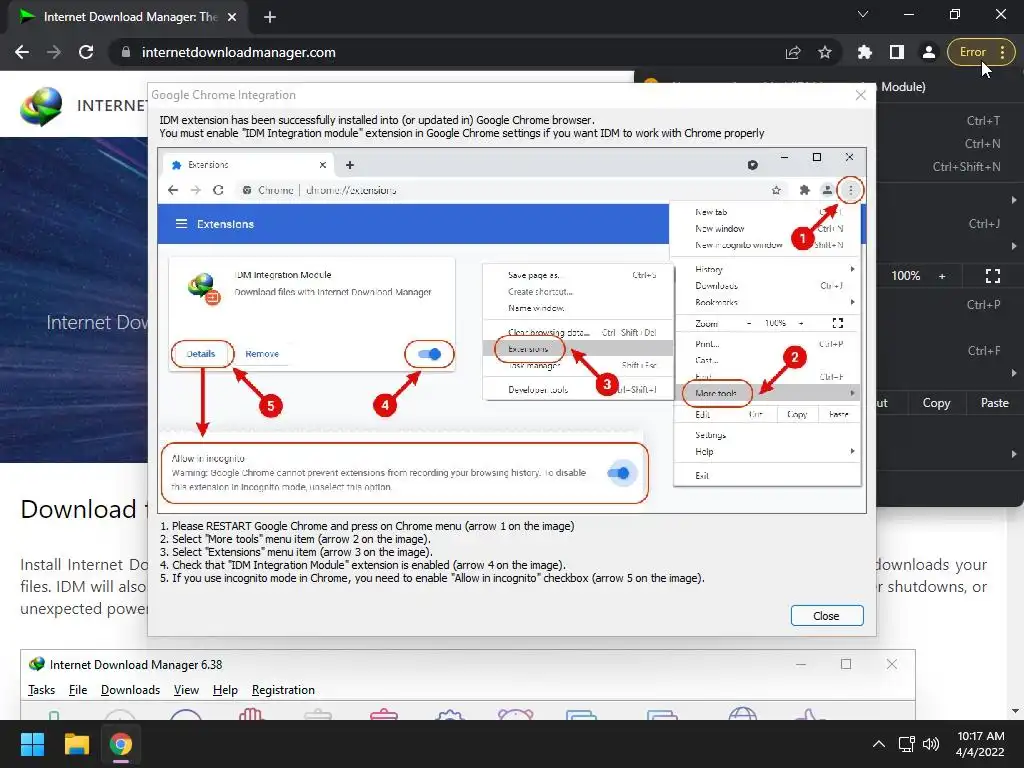Open Help menu in IDM 6.38 window image
This screenshot has height=768, width=1024.
(x=225, y=690)
